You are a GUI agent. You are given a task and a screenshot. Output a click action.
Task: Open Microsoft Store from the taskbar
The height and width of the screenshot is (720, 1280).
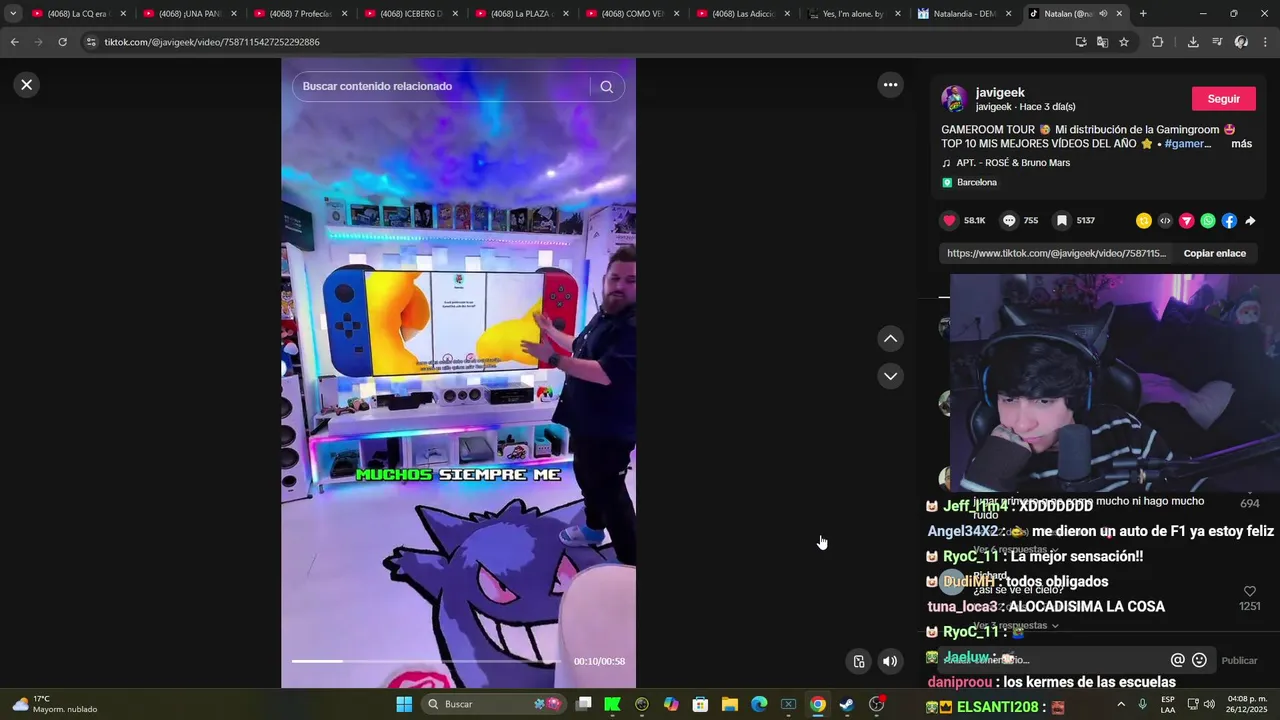point(700,704)
